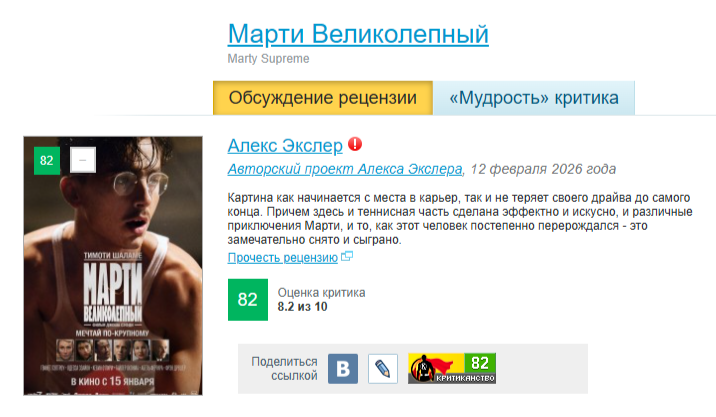Click the review excerpt paragraph text
Screen dimensions: 716x417
(460, 219)
